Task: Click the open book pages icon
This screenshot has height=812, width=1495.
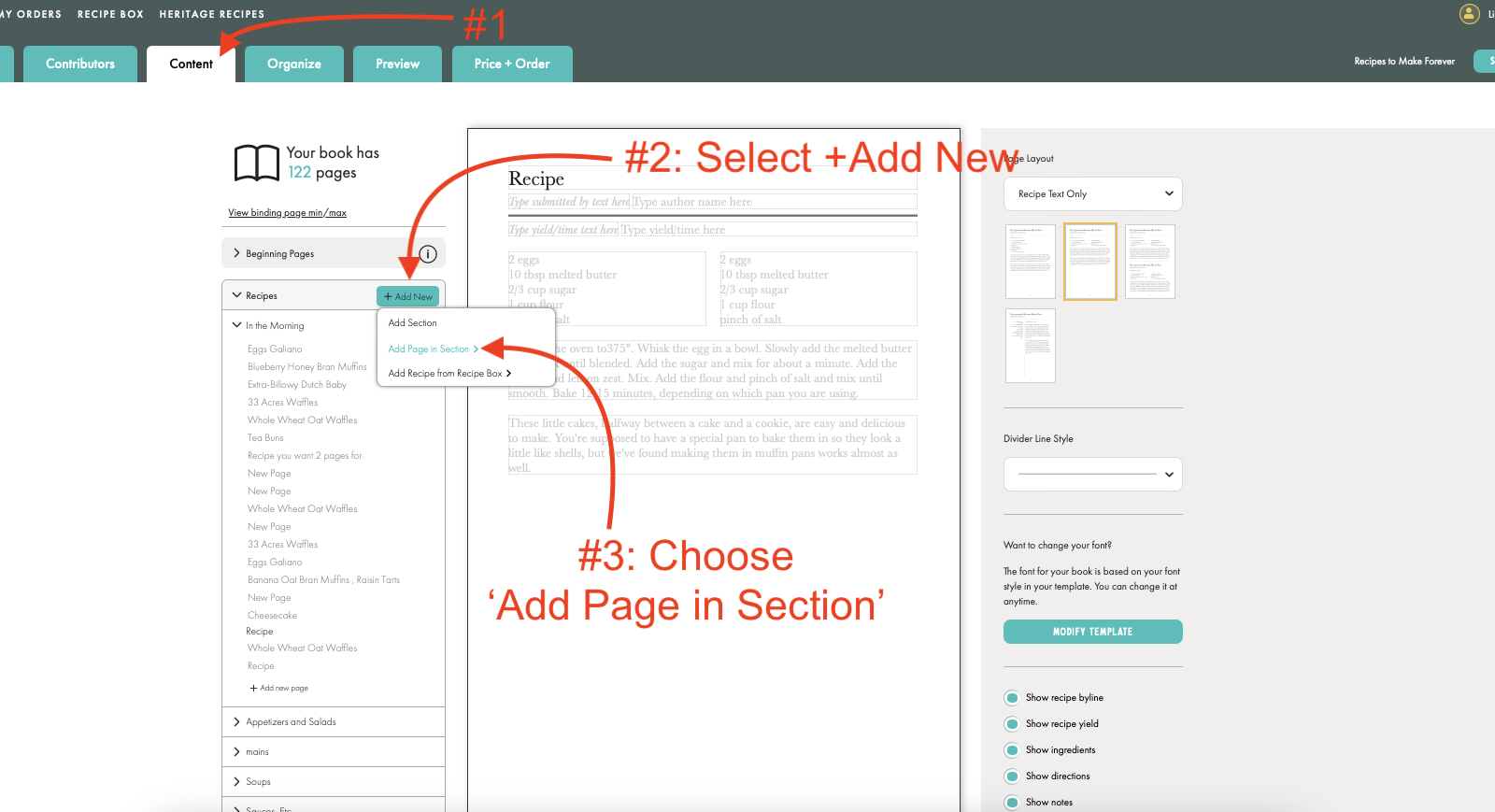Action: (x=256, y=163)
